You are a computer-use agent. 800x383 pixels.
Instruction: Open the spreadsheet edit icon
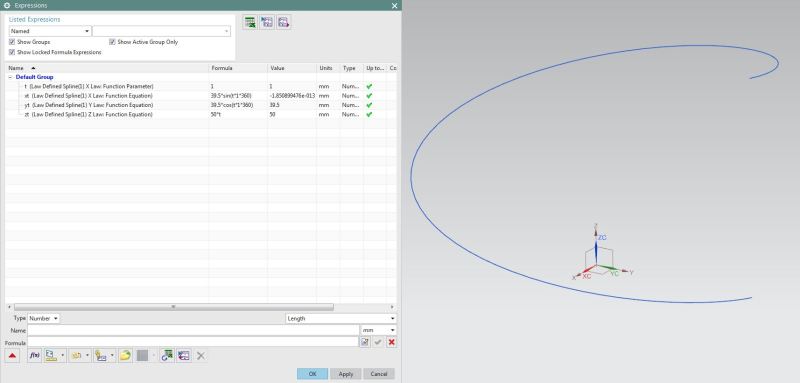(249, 22)
